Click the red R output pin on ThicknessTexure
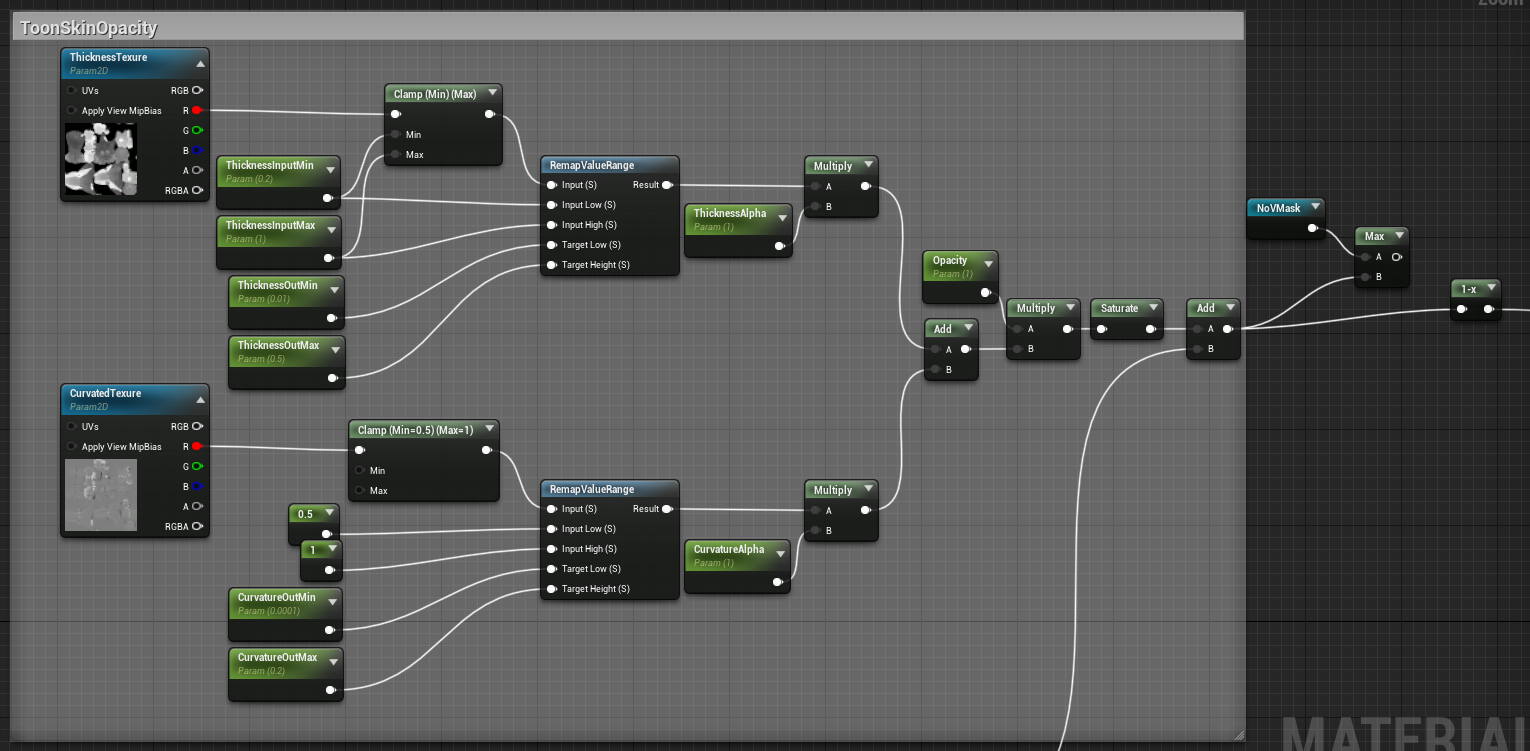 (197, 110)
